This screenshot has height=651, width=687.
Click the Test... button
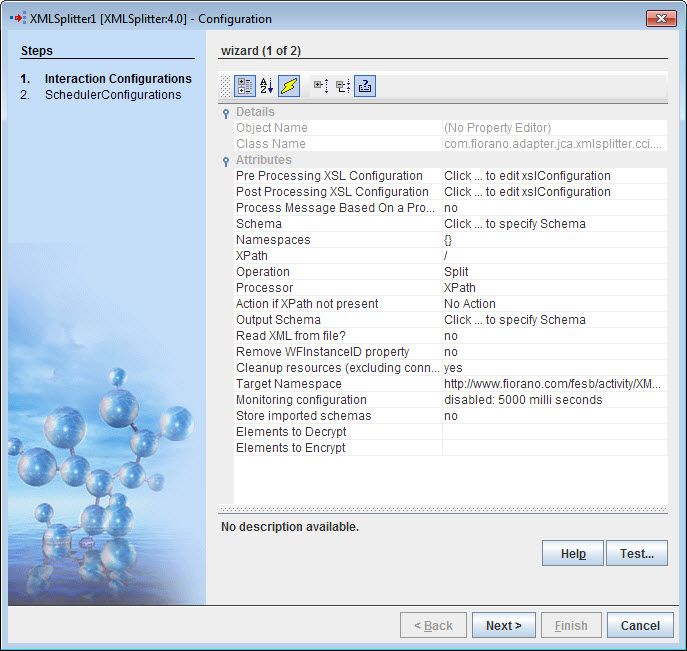[x=636, y=554]
